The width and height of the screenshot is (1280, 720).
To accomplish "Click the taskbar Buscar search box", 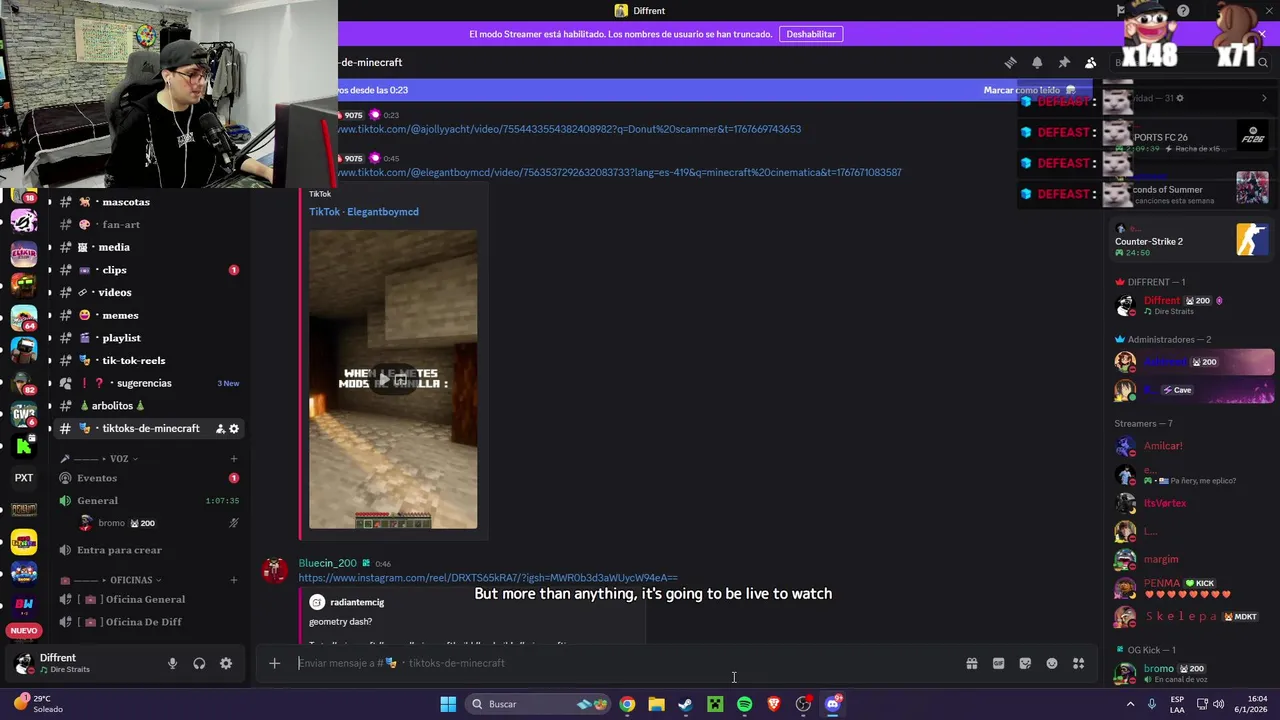I will click(540, 704).
